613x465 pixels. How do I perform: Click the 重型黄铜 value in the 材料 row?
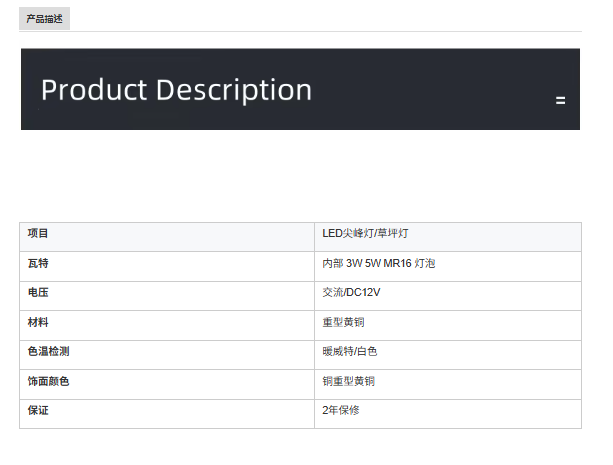pos(343,323)
